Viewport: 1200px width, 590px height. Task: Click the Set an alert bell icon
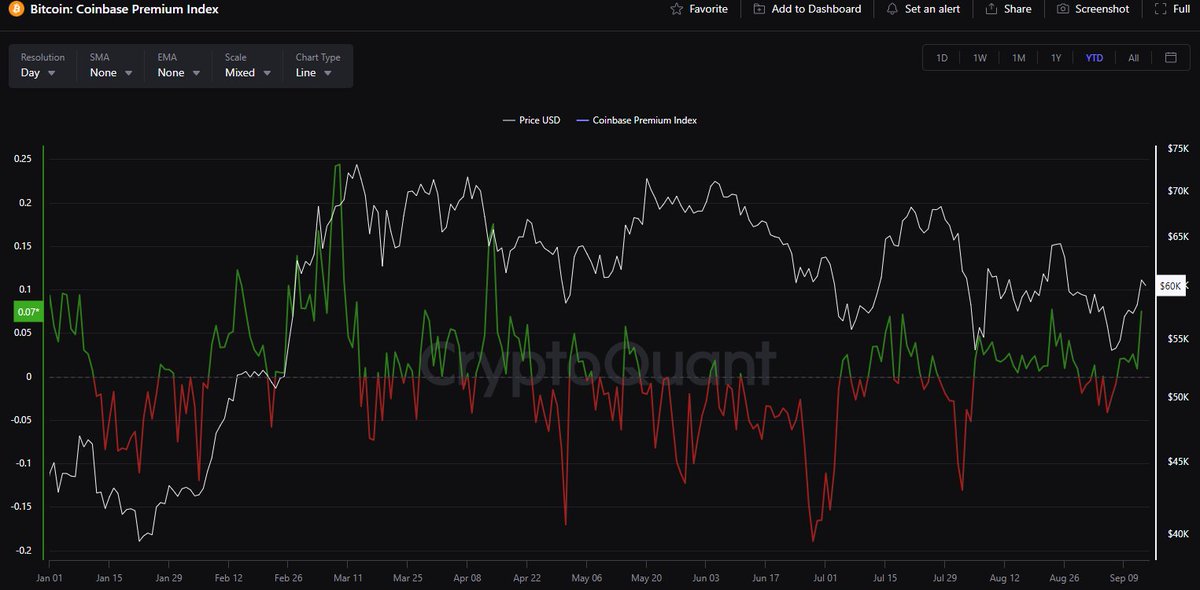click(x=891, y=9)
